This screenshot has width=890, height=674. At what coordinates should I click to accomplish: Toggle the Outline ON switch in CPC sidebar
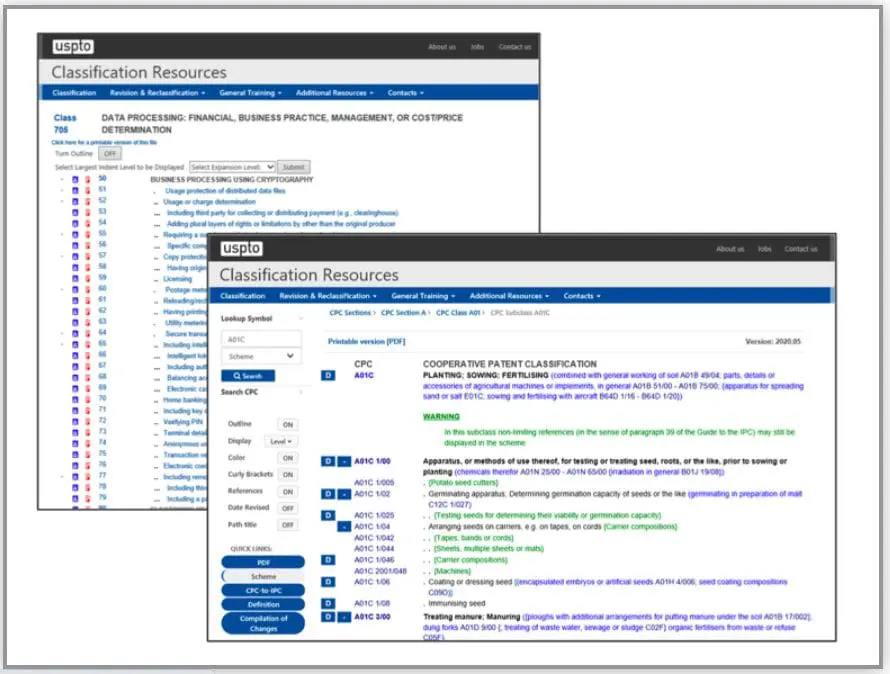pos(288,425)
